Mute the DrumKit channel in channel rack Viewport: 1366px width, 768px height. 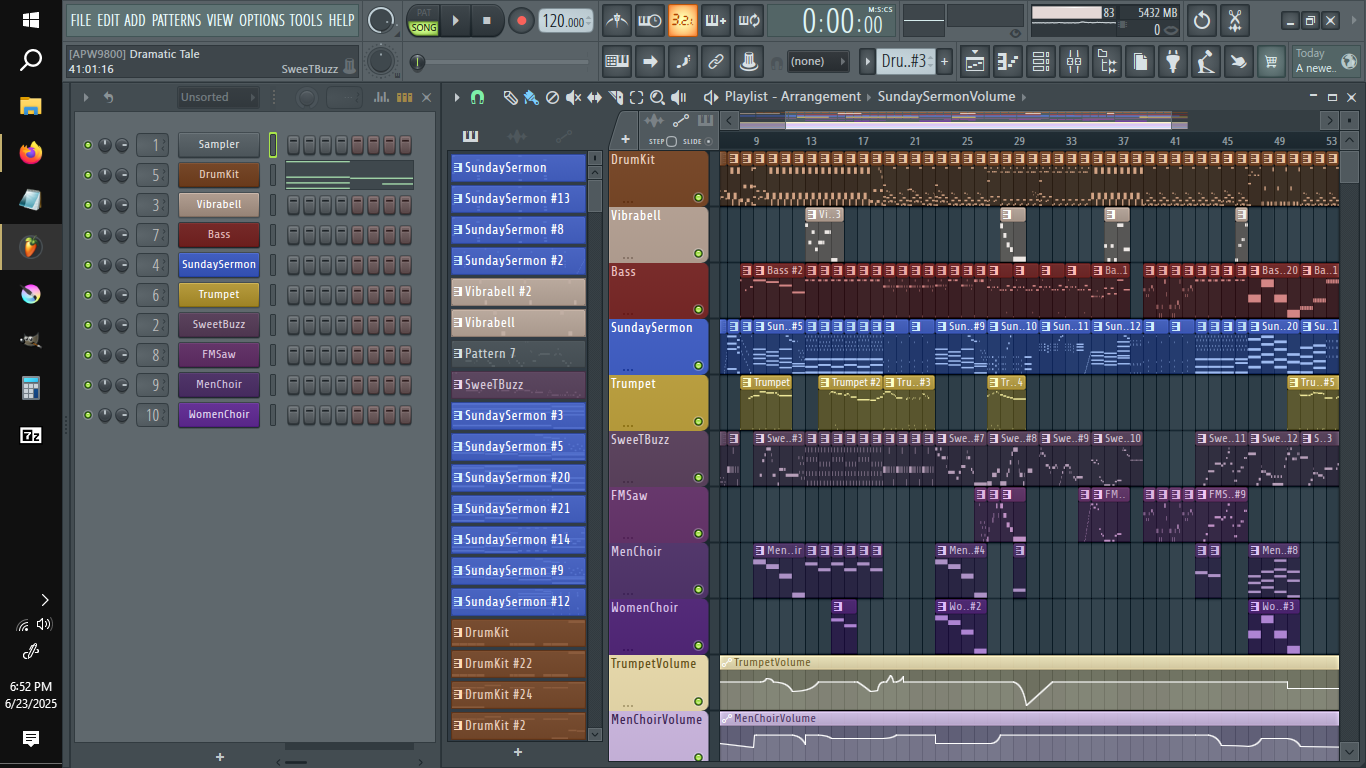[88, 175]
